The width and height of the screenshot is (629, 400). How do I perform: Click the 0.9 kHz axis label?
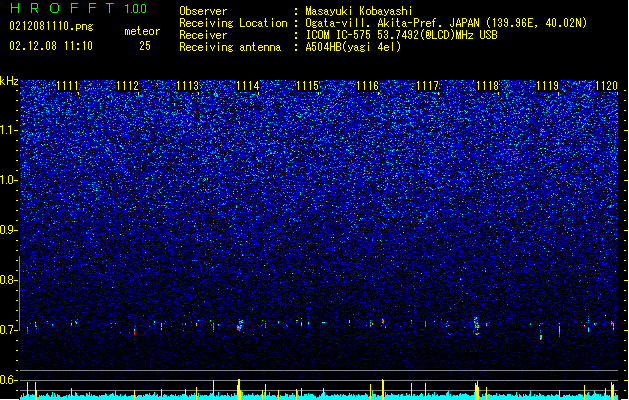9,230
